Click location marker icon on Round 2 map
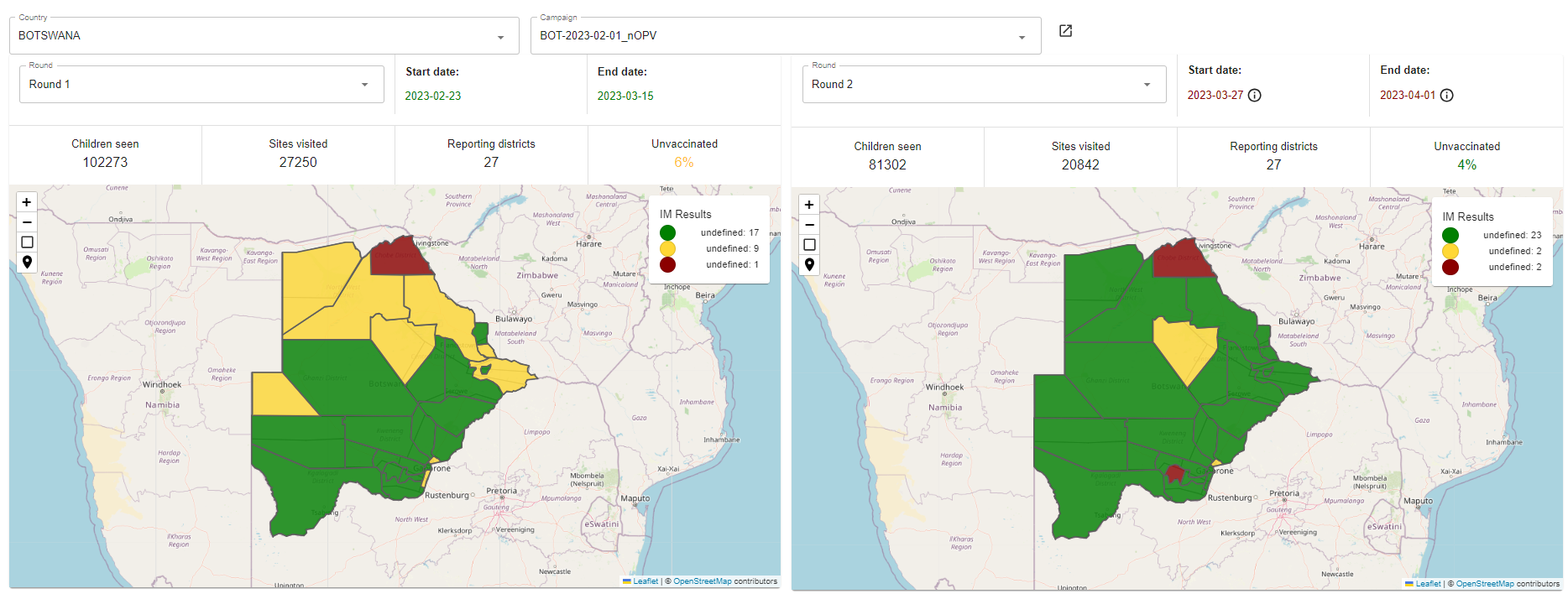 (809, 265)
